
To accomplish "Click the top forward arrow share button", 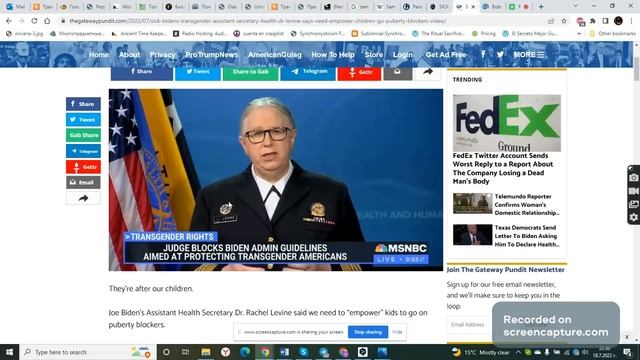I will (427, 73).
